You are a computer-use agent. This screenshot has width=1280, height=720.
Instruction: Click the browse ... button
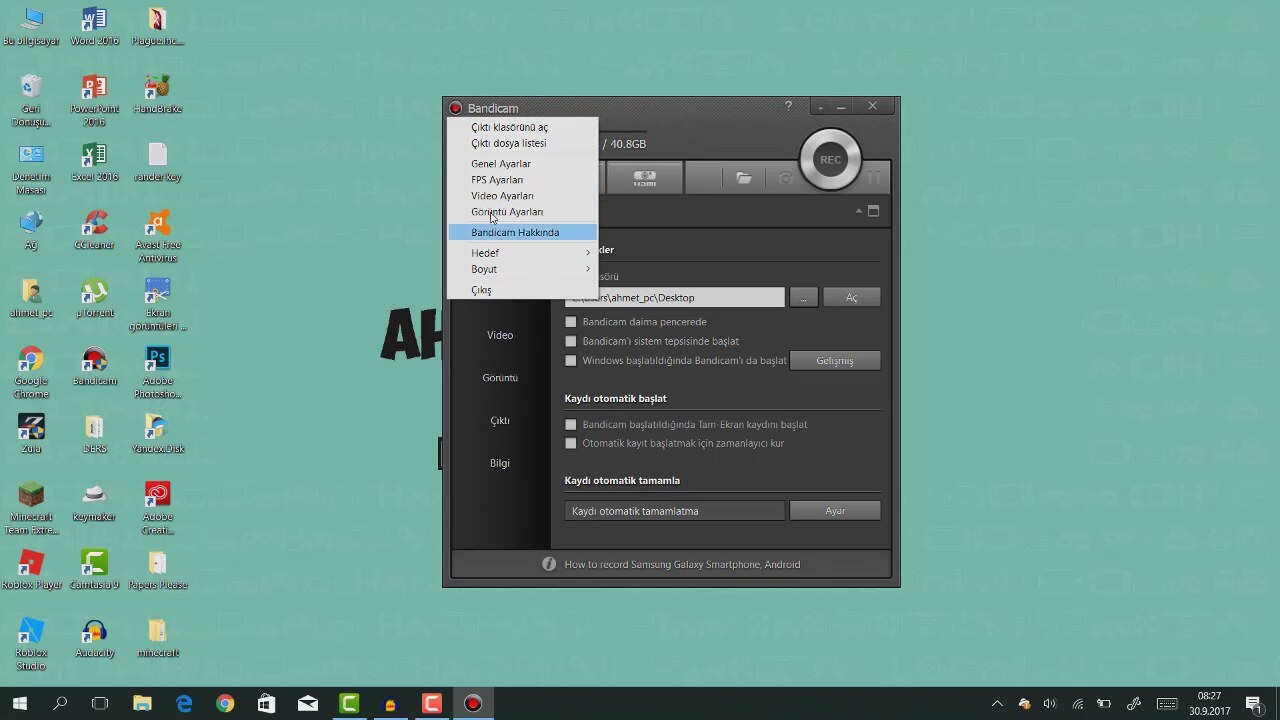coord(803,297)
